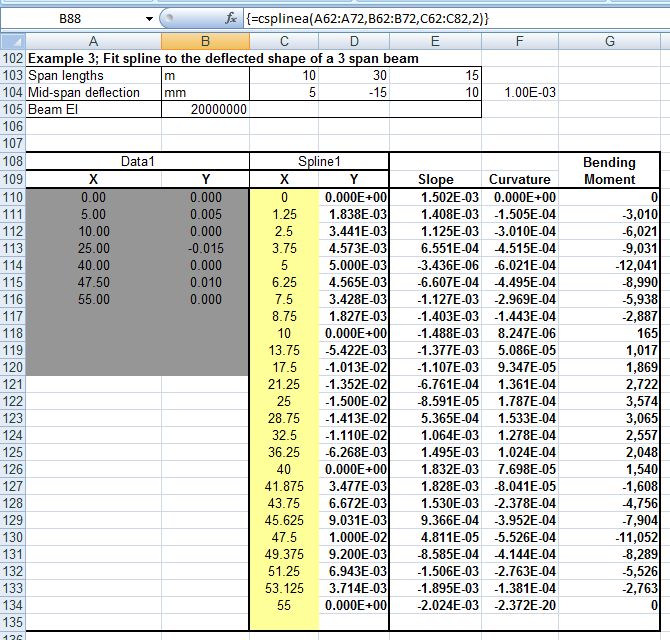The width and height of the screenshot is (670, 640).
Task: Select row 120 header
Action: point(12,368)
